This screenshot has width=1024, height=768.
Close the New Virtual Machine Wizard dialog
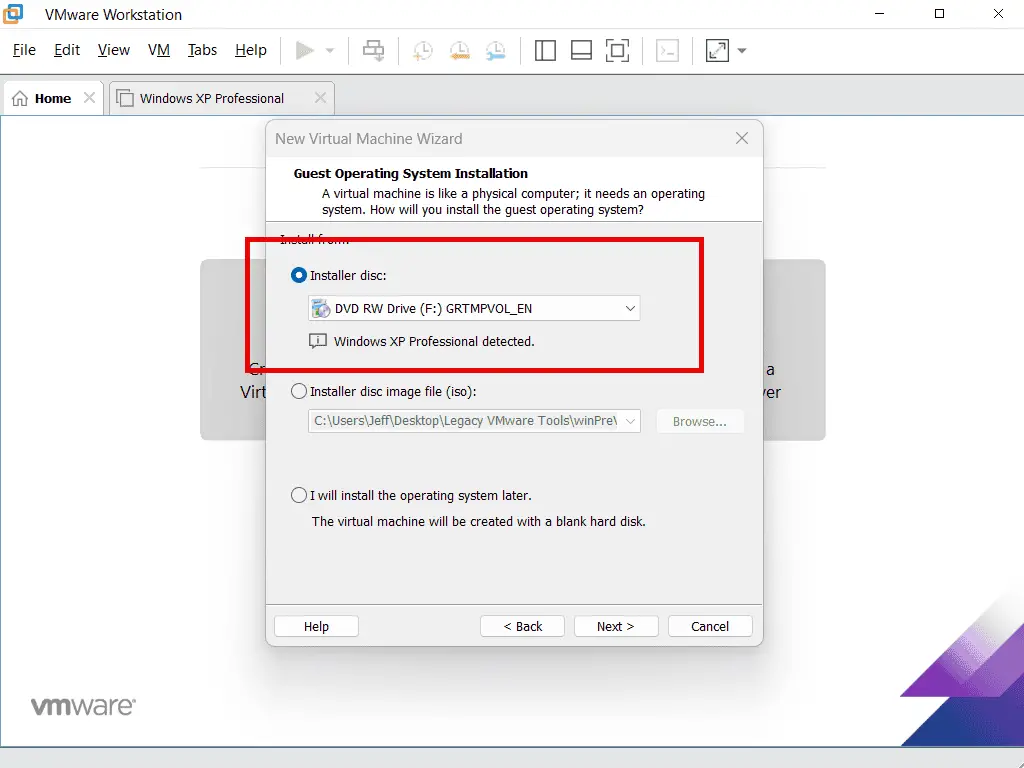(742, 138)
